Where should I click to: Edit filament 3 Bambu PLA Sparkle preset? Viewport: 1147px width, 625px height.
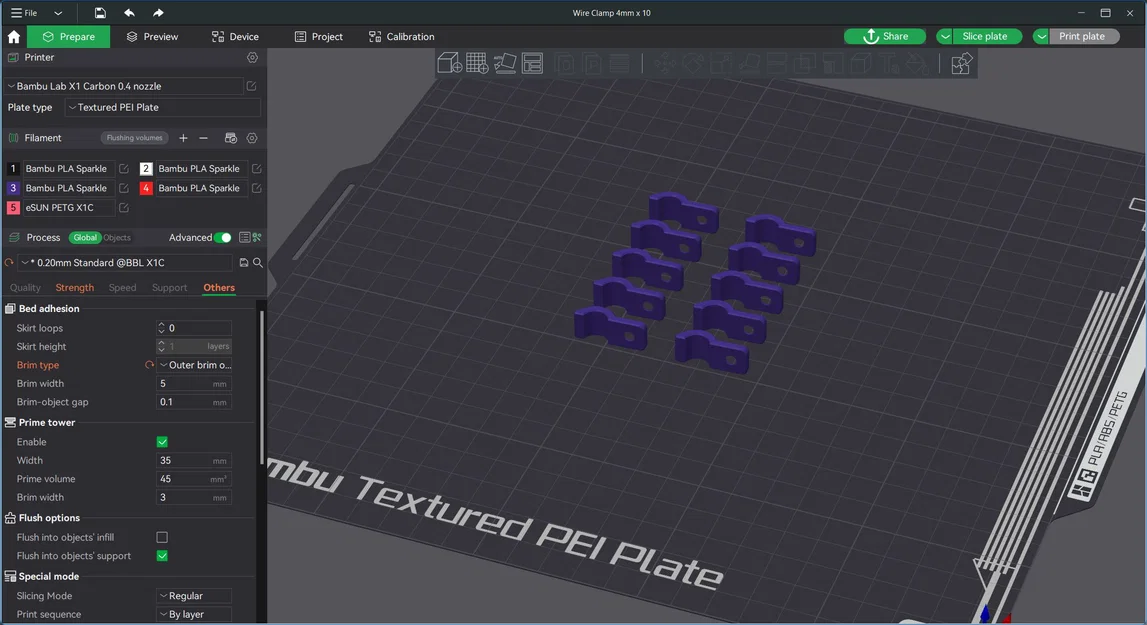point(124,188)
